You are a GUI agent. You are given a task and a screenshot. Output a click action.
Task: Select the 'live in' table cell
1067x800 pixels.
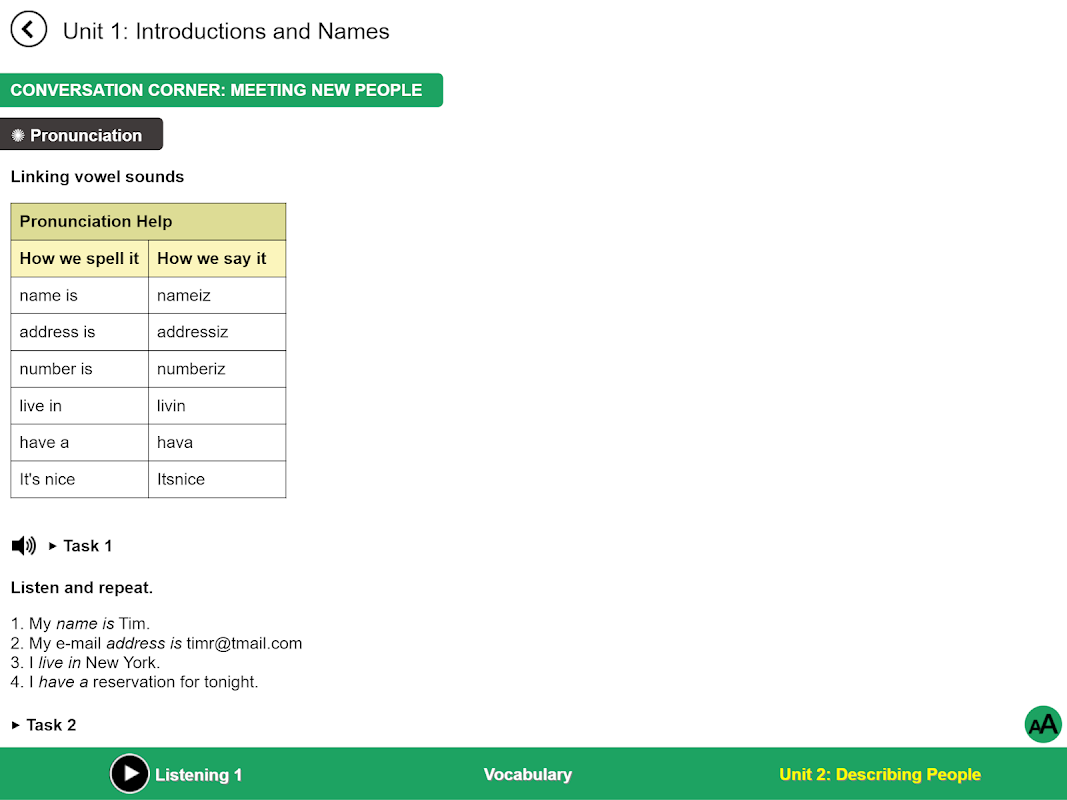coord(80,405)
